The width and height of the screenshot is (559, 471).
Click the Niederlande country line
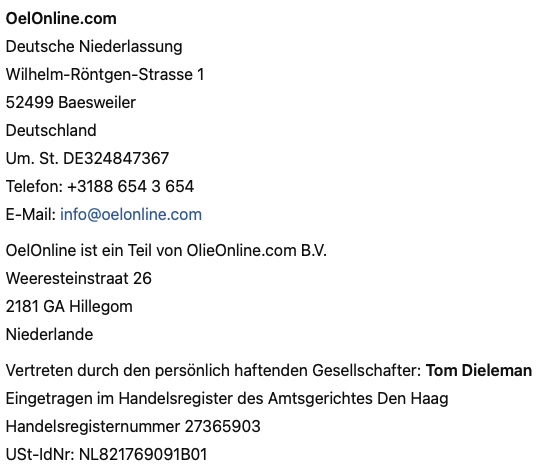pyautogui.click(x=50, y=334)
